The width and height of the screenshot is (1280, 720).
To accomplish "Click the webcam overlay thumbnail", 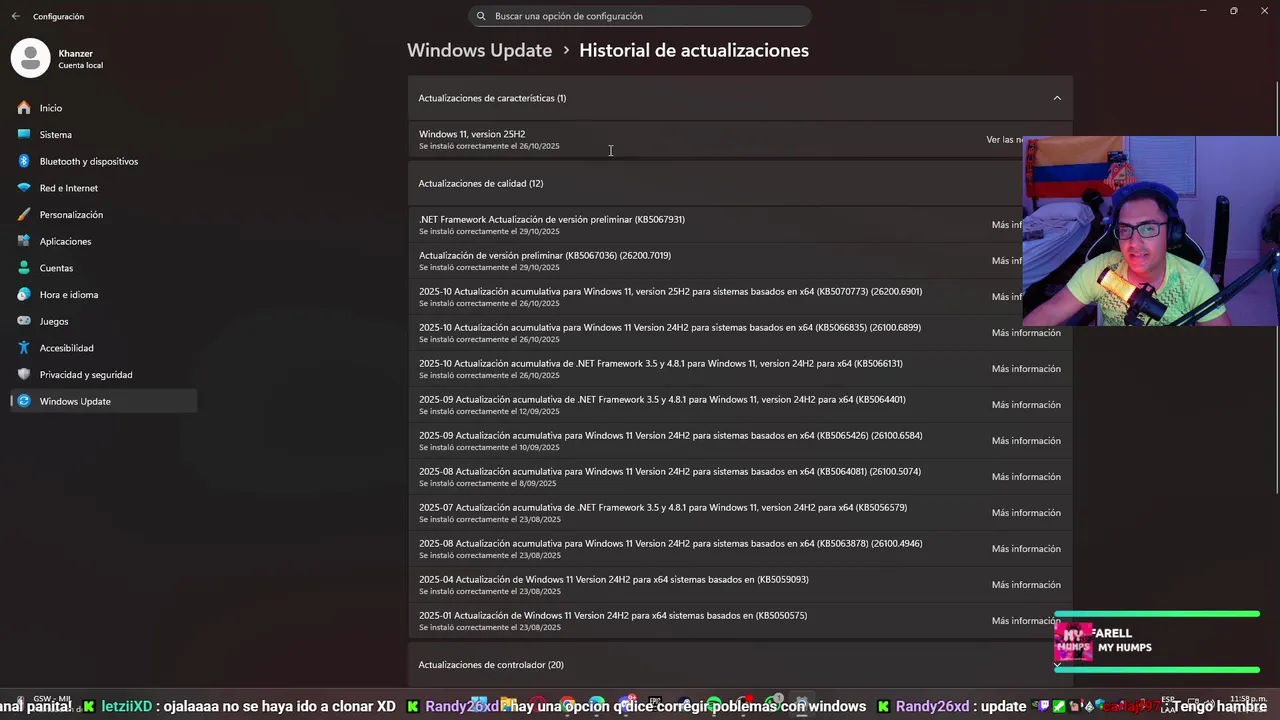I will click(x=1151, y=231).
